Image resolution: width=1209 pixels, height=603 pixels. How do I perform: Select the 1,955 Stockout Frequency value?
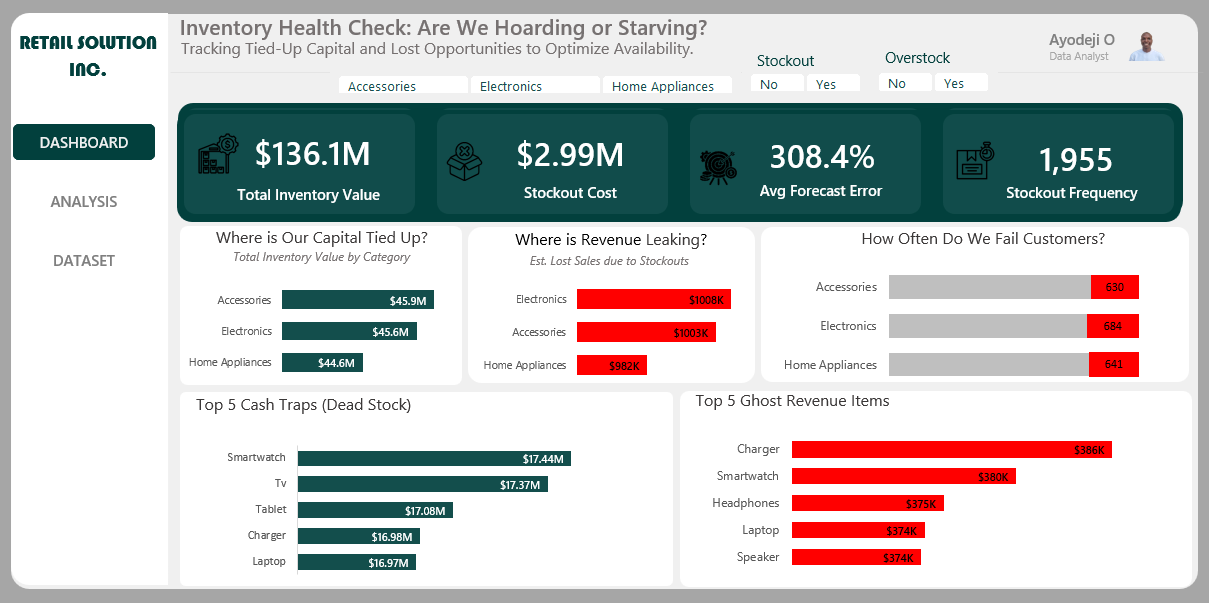(x=1075, y=159)
